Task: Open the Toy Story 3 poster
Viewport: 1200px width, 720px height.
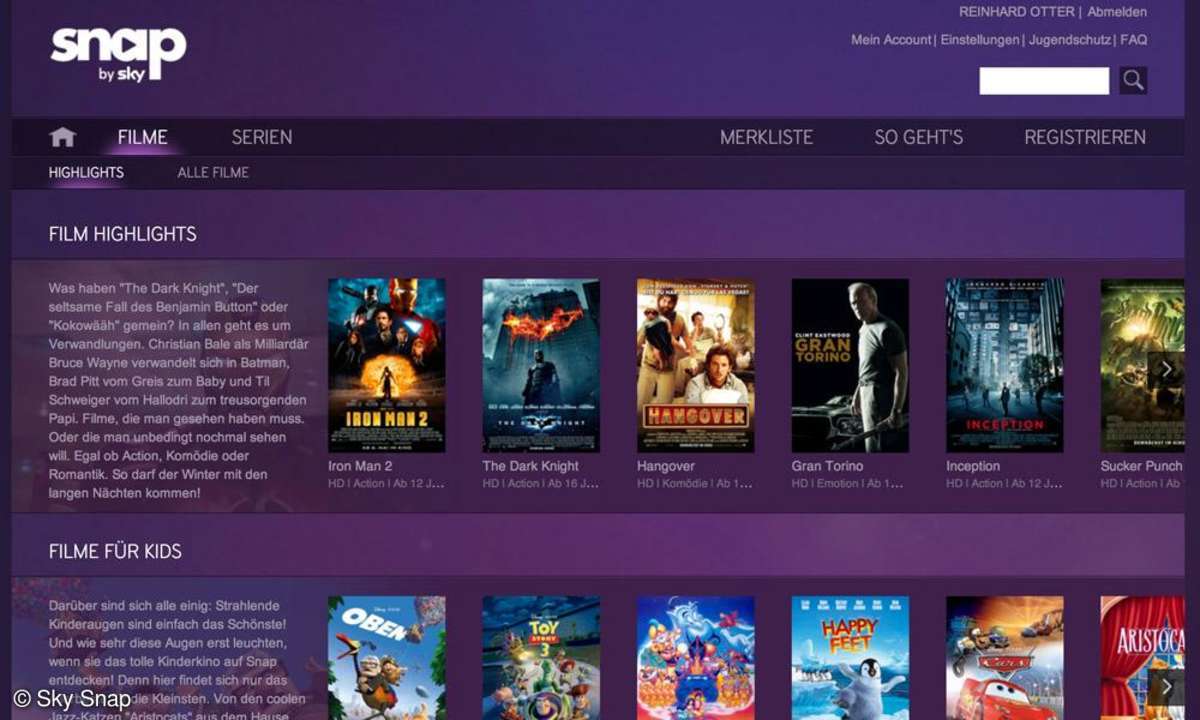Action: 541,658
